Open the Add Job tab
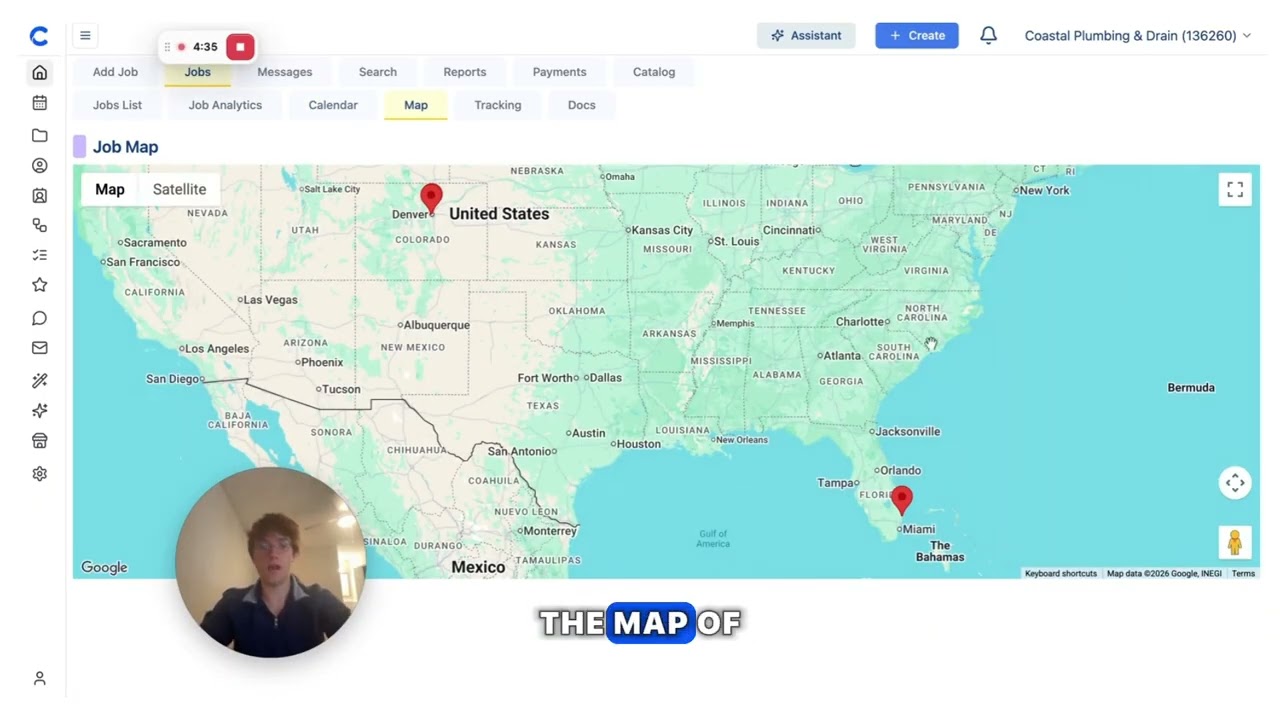 [115, 72]
